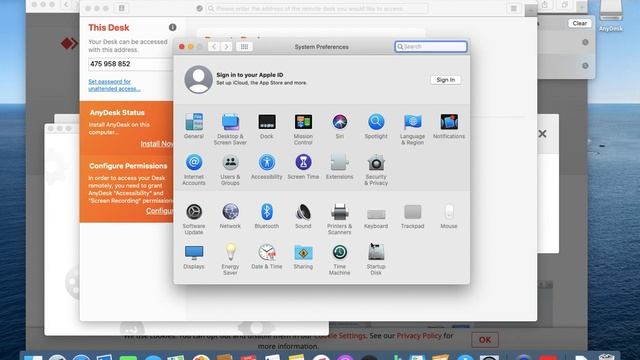Open Dock preferences

[267, 126]
